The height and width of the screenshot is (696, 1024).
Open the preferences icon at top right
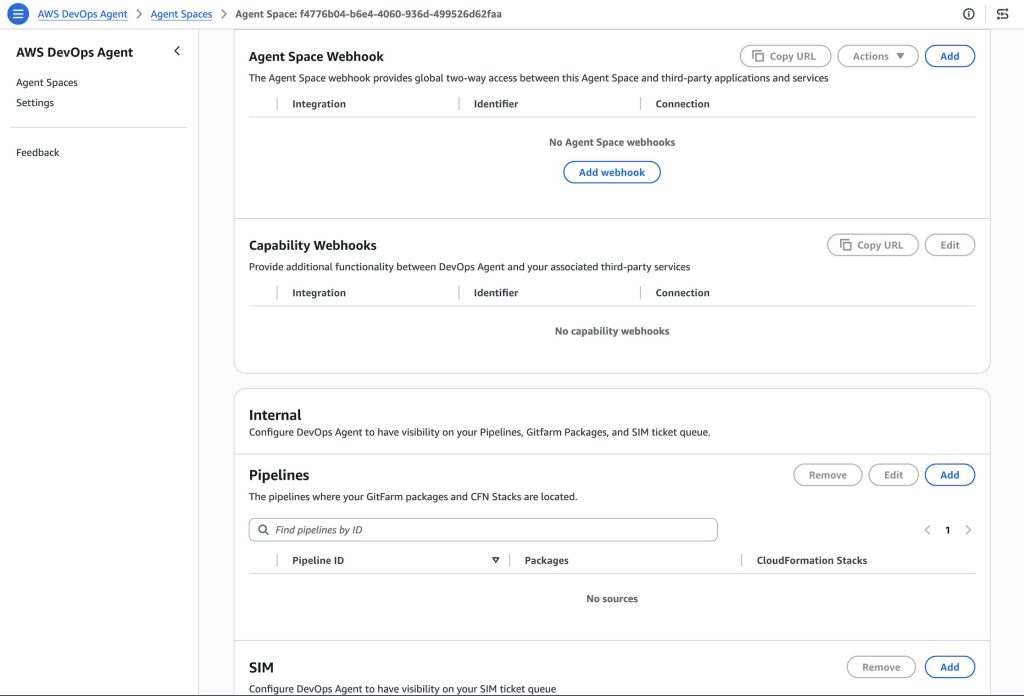[1002, 14]
